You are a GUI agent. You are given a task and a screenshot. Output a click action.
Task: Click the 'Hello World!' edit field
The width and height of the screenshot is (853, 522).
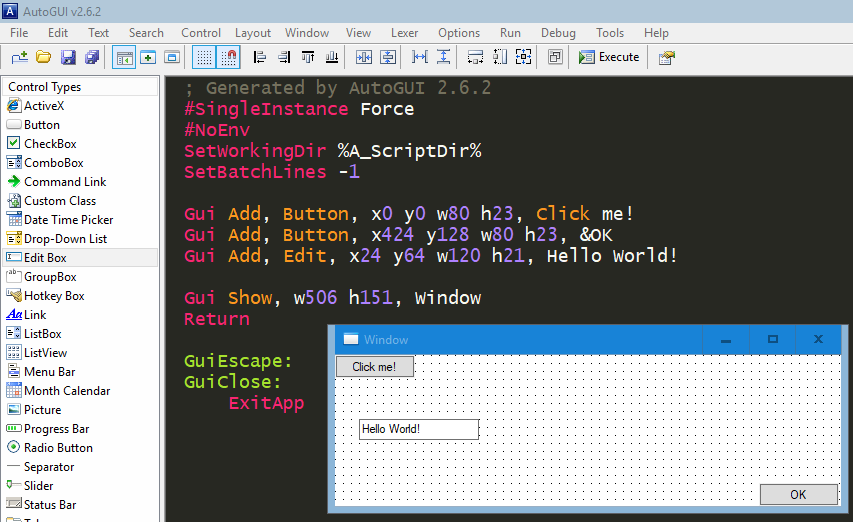[419, 429]
